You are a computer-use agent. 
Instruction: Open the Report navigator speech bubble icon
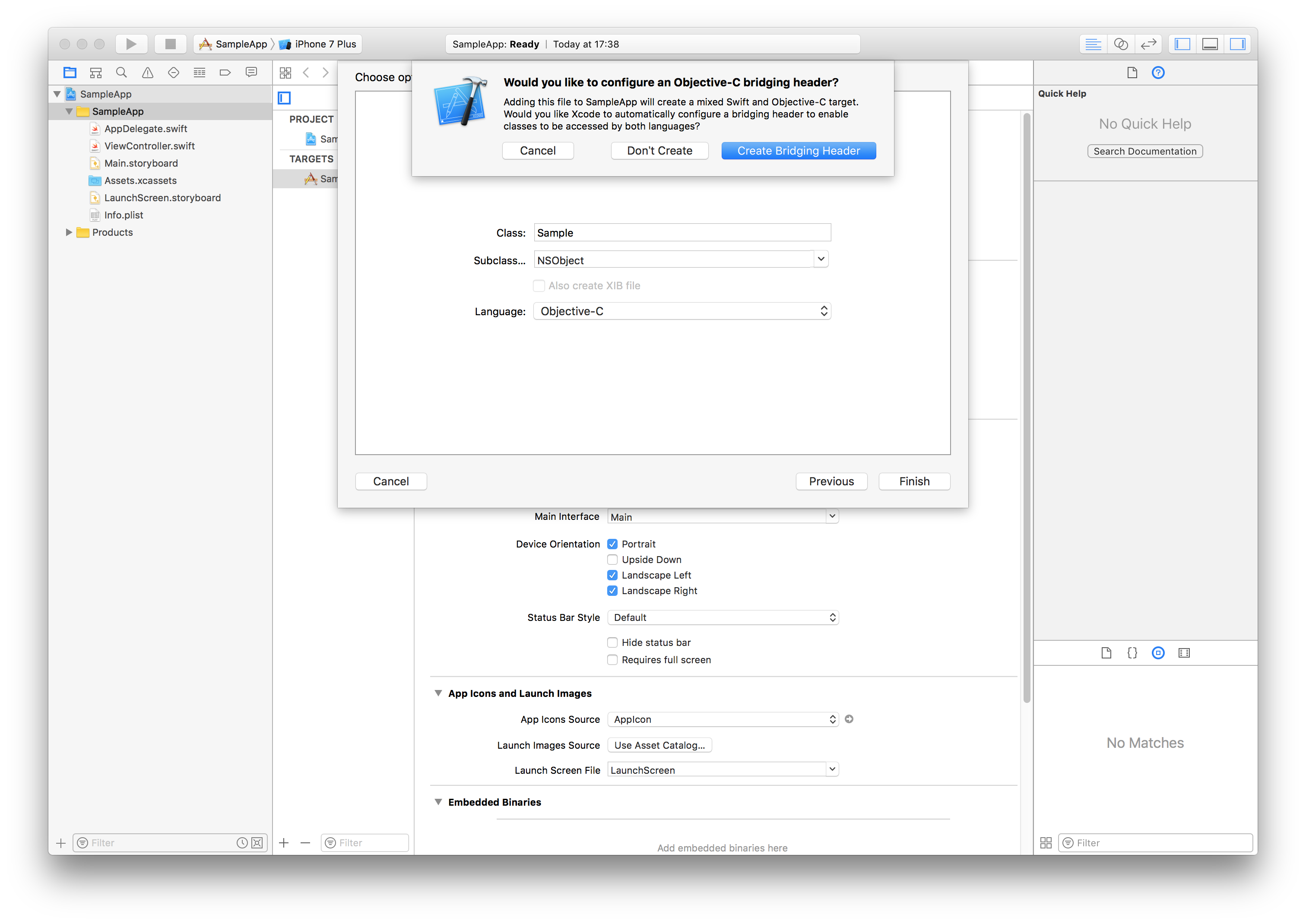coord(251,72)
